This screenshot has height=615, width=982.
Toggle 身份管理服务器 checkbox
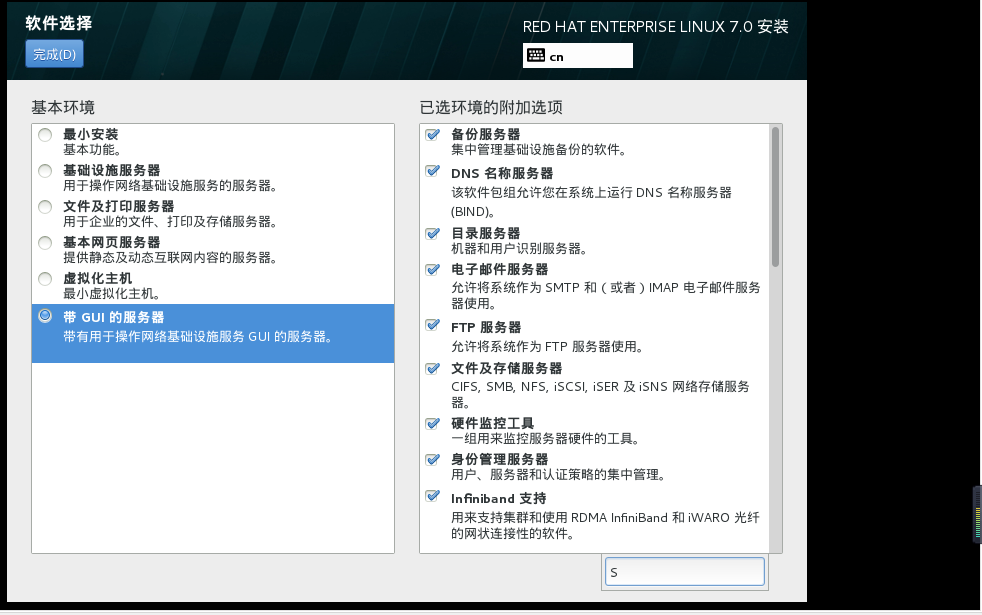point(432,459)
